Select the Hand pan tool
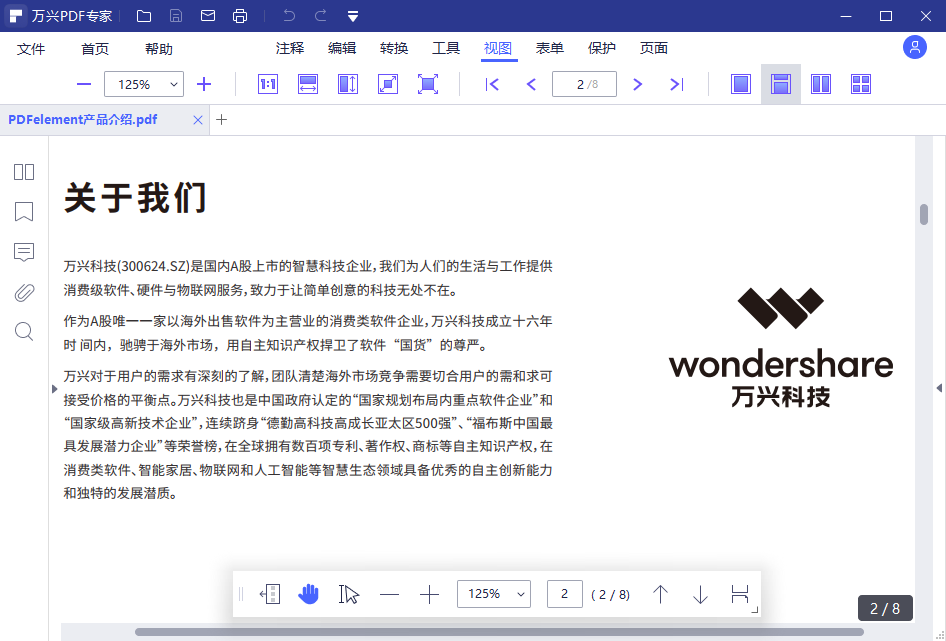This screenshot has height=641, width=946. (309, 594)
